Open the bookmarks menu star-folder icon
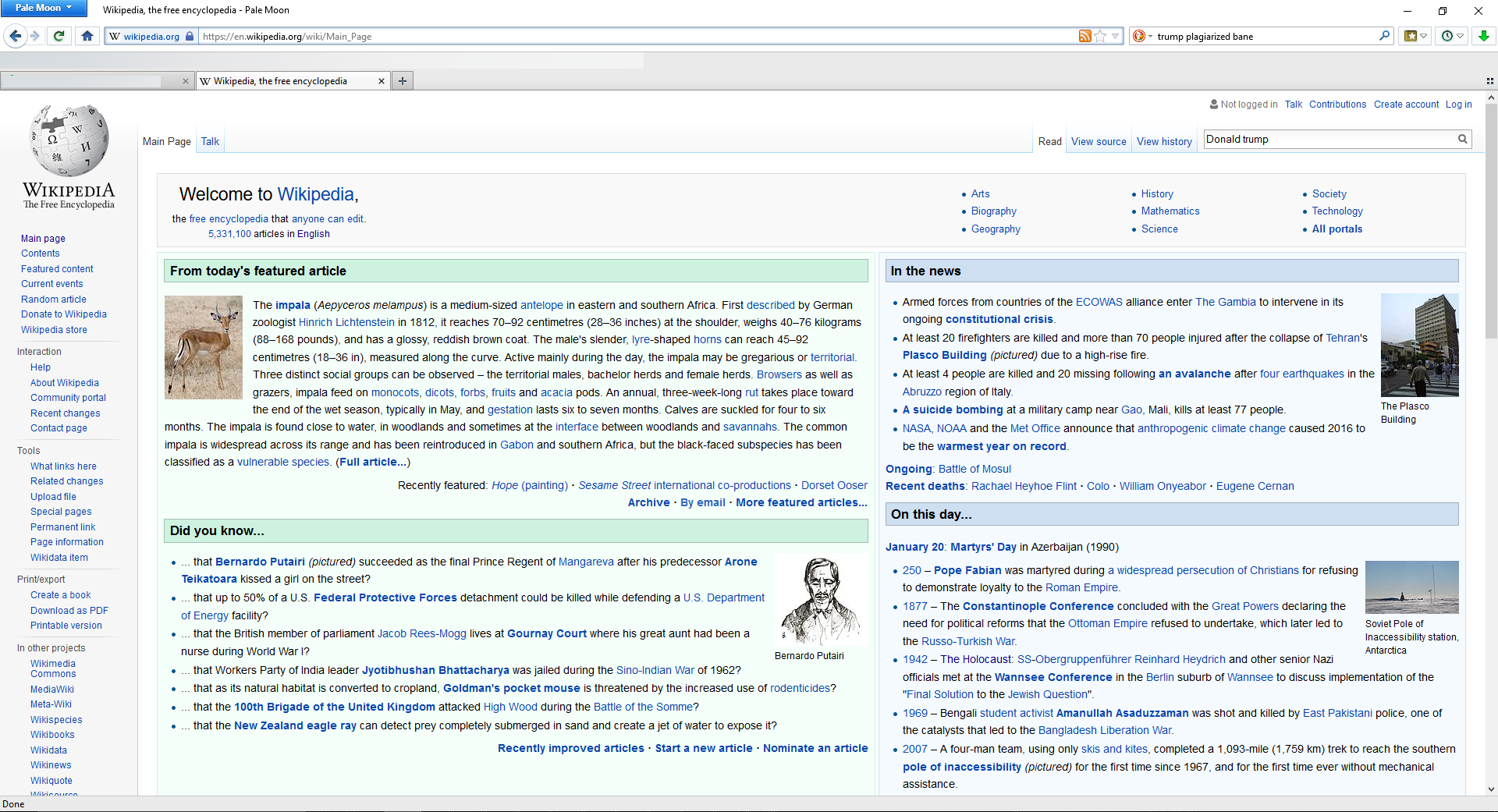Image resolution: width=1498 pixels, height=812 pixels. point(1411,36)
